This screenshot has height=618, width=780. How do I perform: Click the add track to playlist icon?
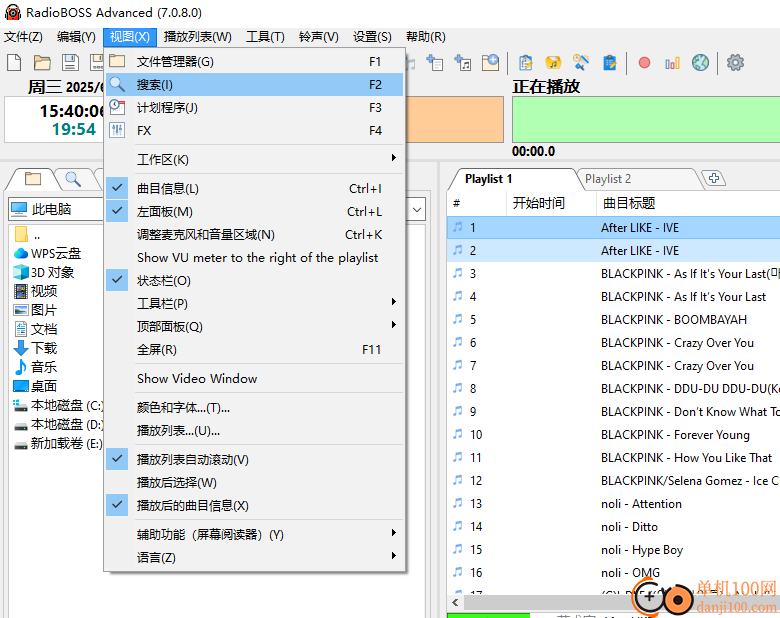point(435,63)
